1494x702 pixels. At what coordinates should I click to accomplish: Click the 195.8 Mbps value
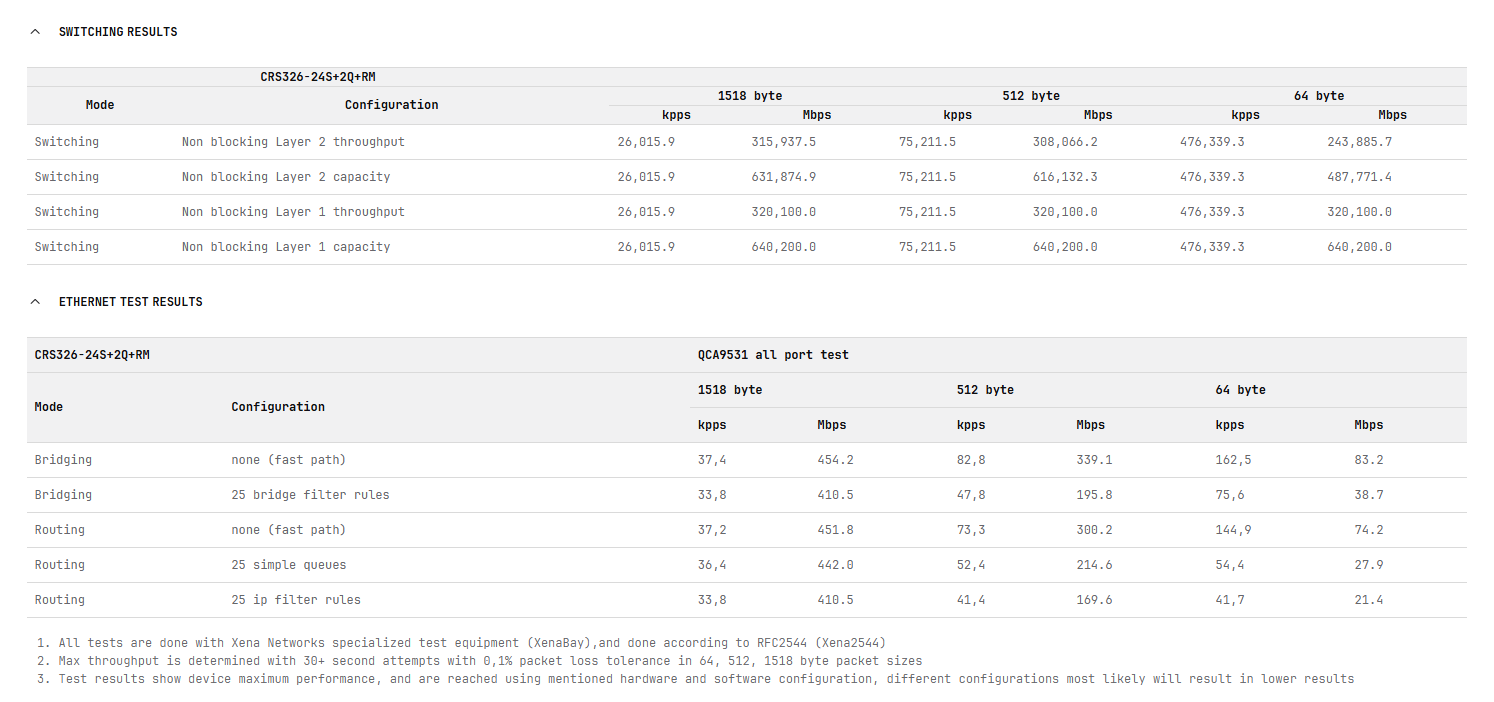click(x=1094, y=495)
